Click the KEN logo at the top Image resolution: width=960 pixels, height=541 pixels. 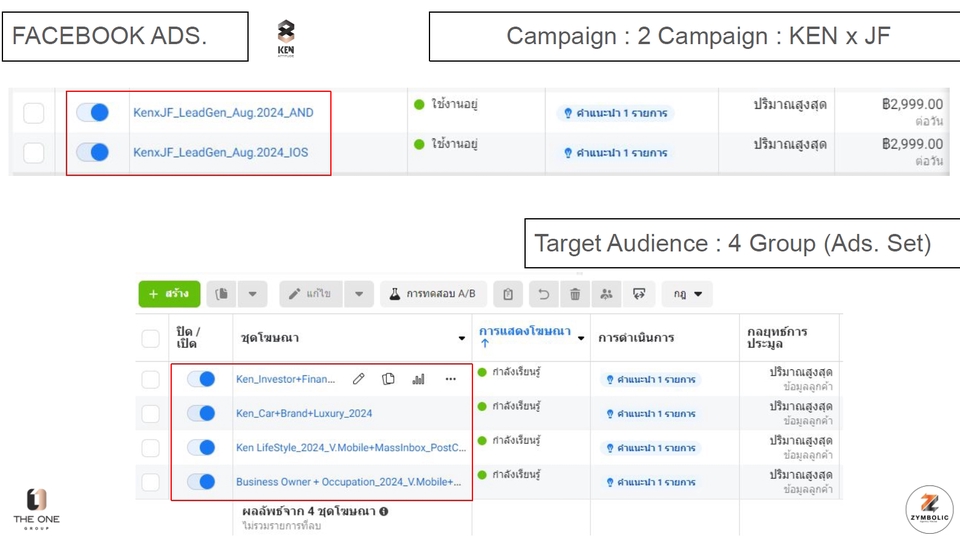coord(286,38)
